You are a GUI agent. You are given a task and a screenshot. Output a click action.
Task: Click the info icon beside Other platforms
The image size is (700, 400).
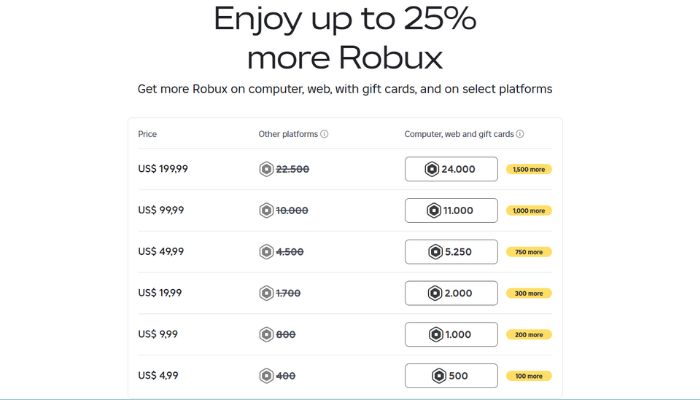[x=324, y=134]
